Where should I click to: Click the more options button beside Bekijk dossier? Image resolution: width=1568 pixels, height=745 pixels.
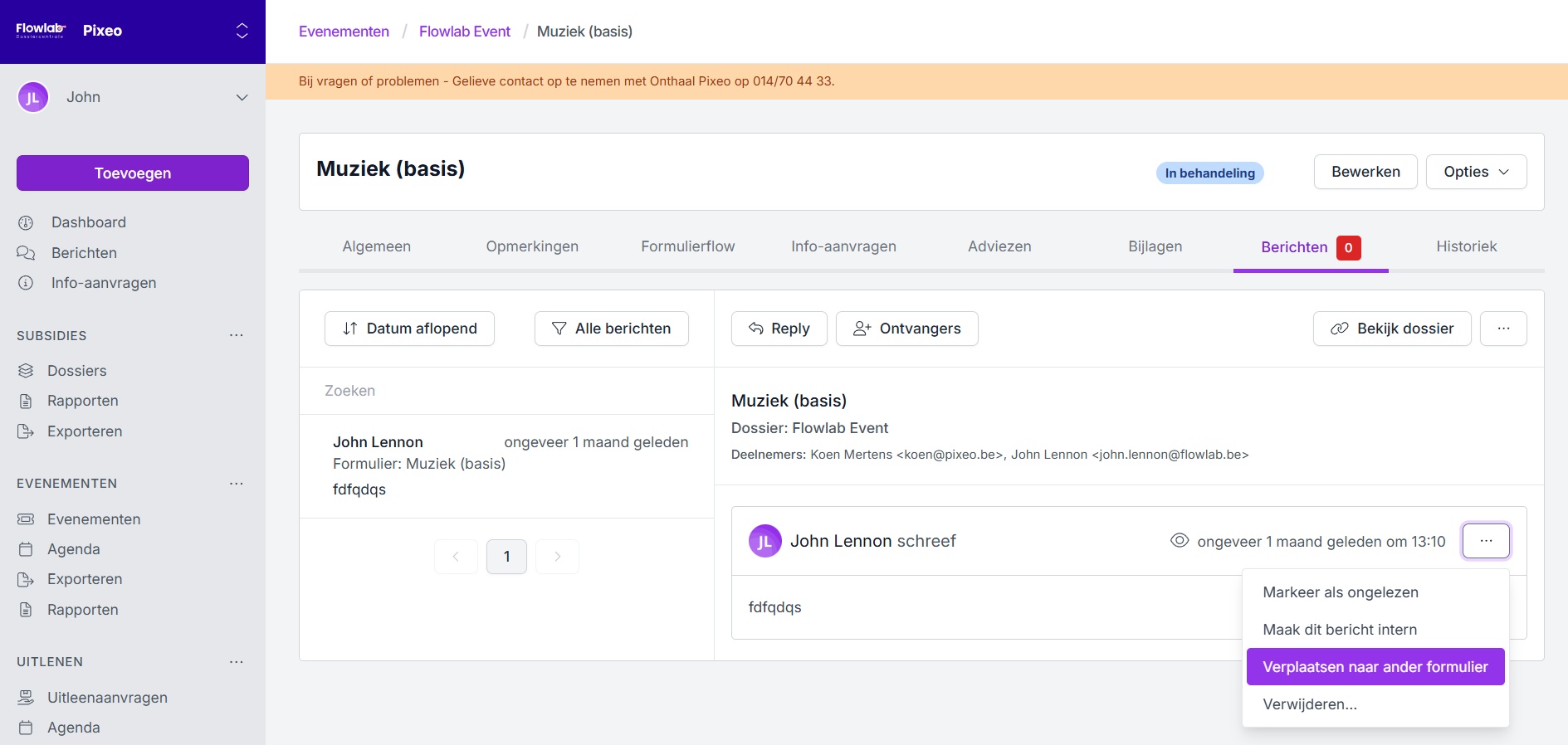click(x=1502, y=329)
